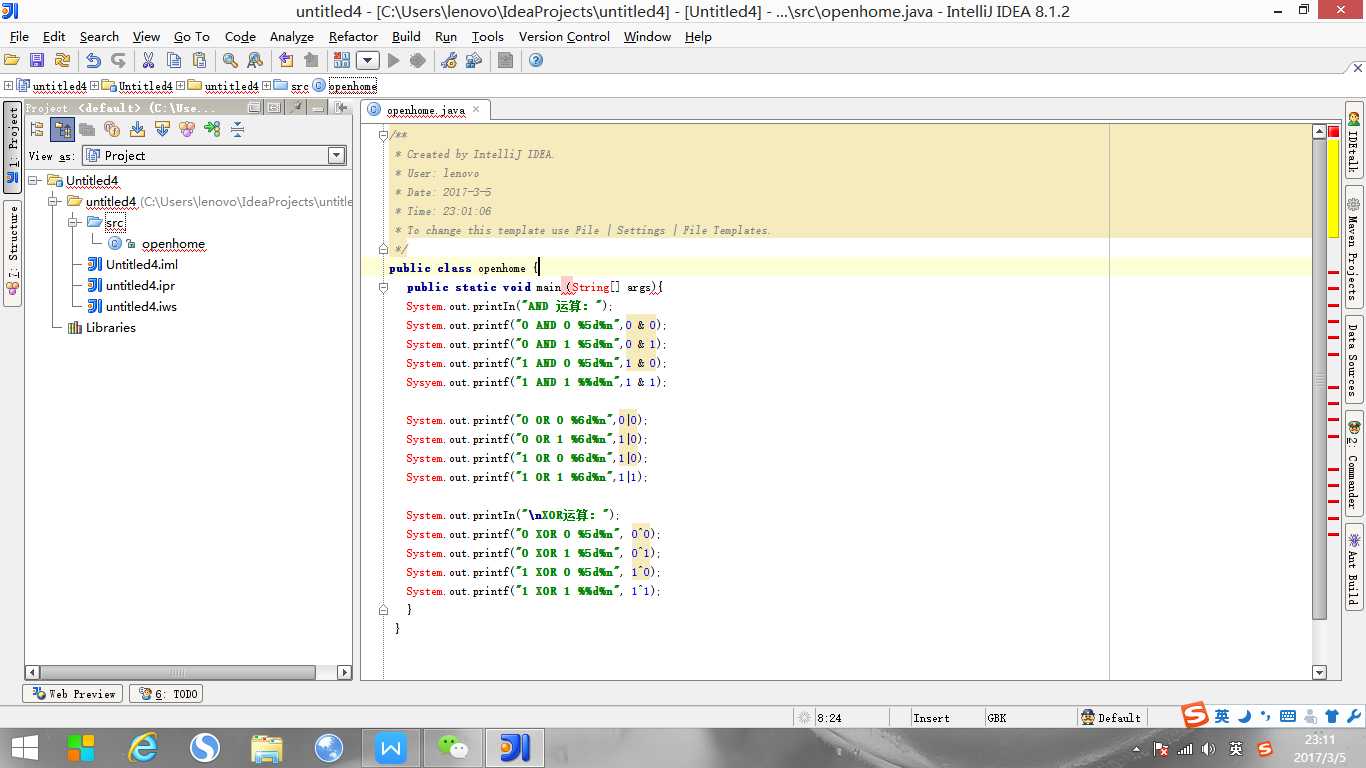1366x768 pixels.
Task: Open the Web Preview bottom tab
Action: 73,693
